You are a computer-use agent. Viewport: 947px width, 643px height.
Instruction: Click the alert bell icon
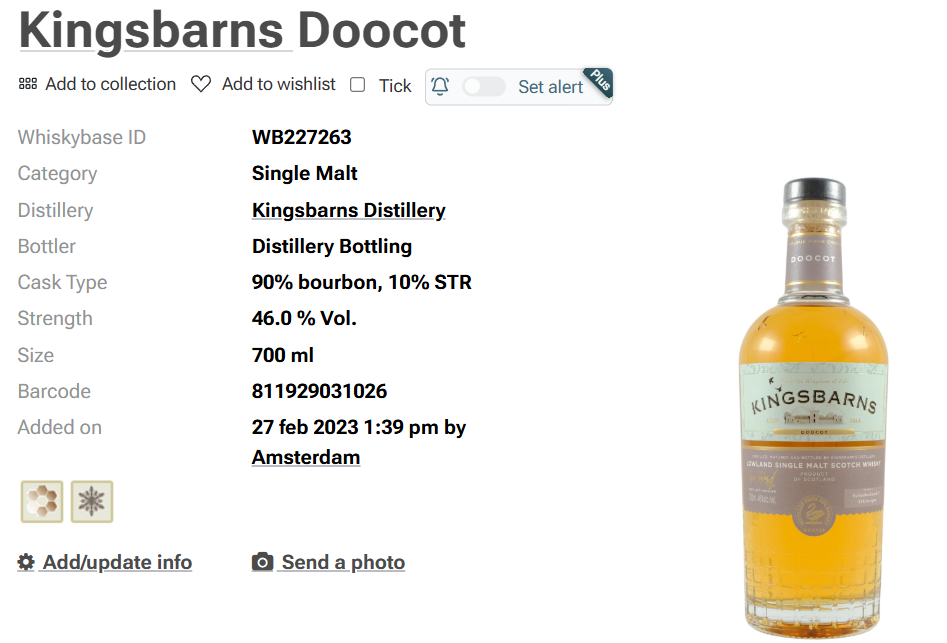[x=440, y=86]
